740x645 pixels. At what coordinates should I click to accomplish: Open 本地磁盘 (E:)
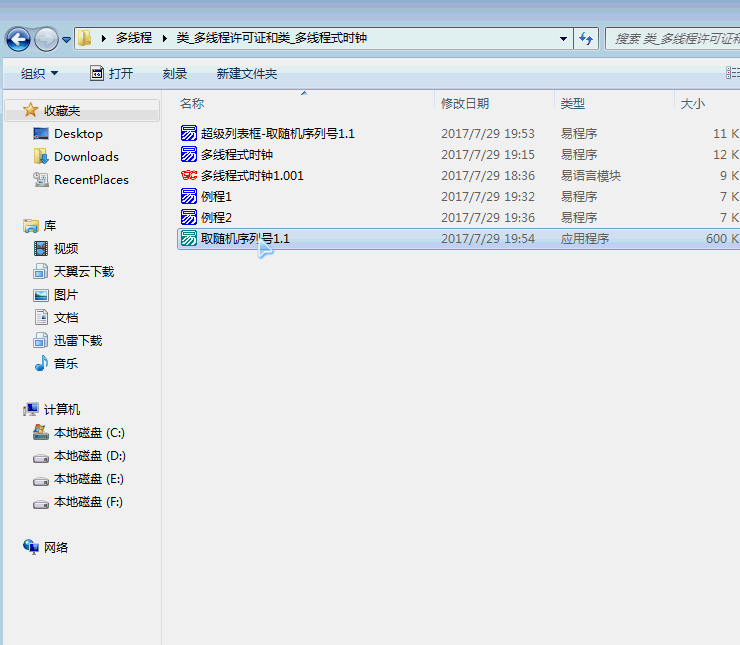(x=89, y=479)
